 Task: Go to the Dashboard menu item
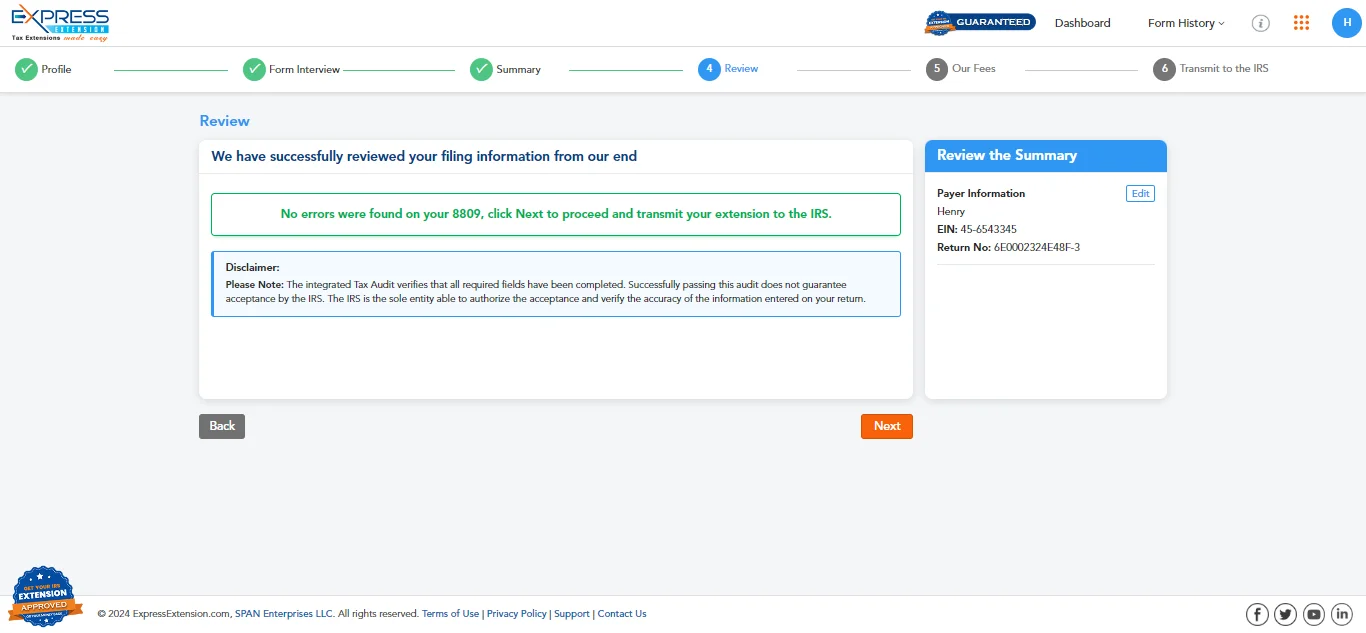[x=1082, y=22]
